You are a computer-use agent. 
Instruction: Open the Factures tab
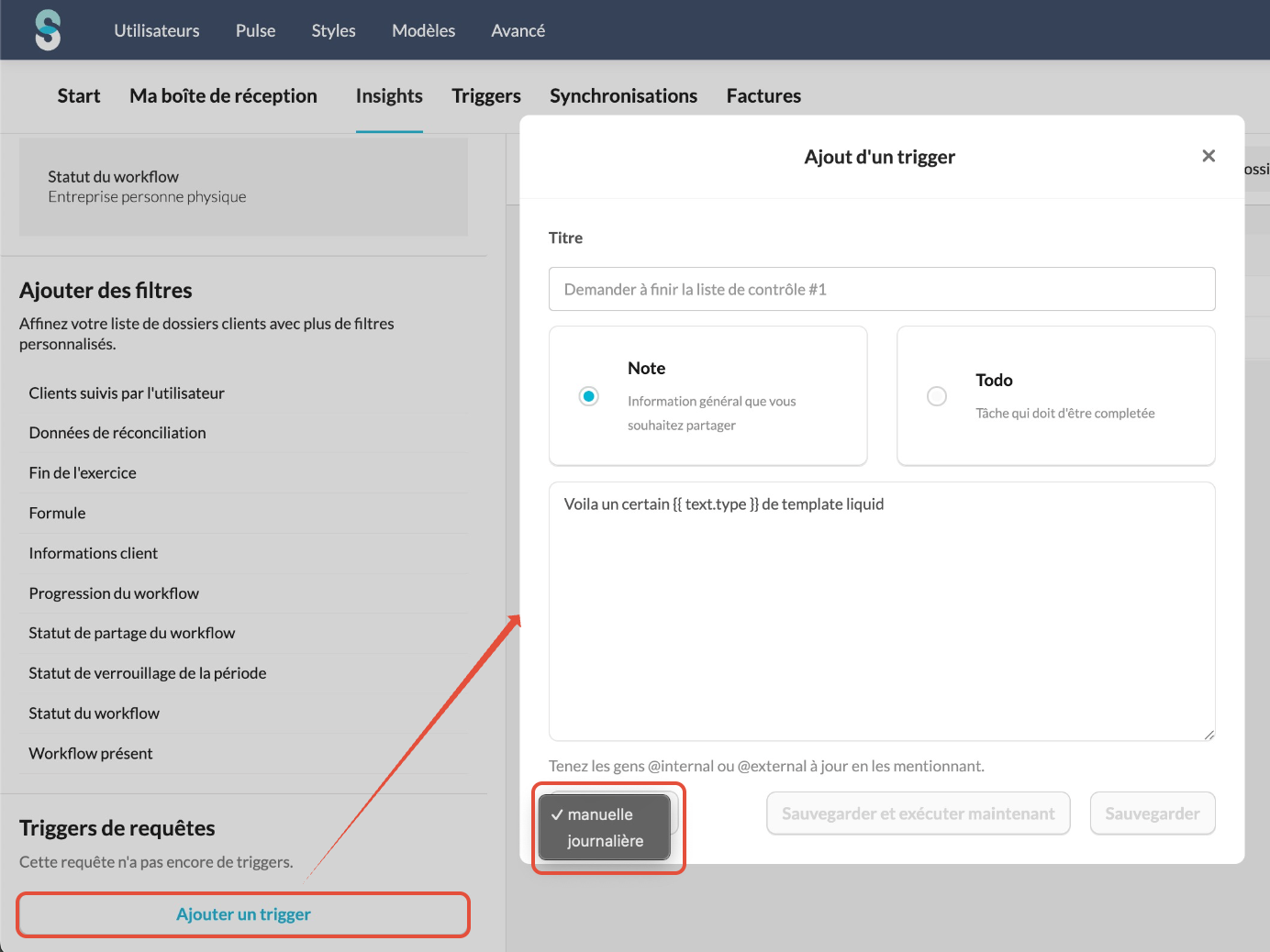tap(763, 95)
